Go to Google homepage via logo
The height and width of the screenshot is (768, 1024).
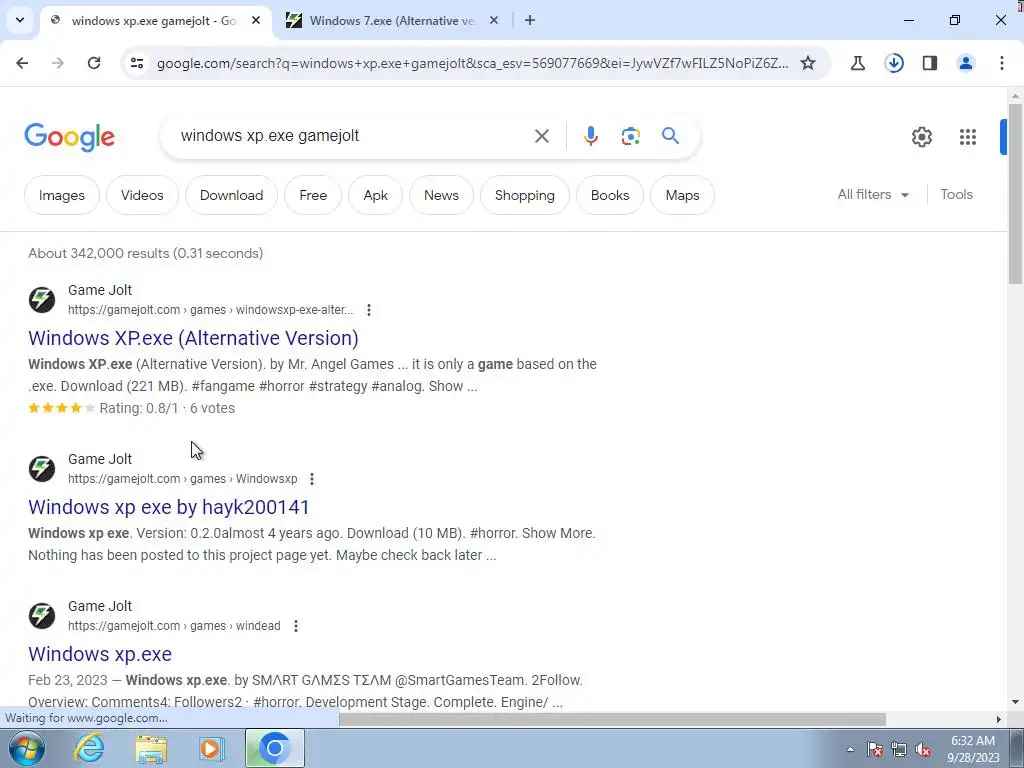pos(69,136)
